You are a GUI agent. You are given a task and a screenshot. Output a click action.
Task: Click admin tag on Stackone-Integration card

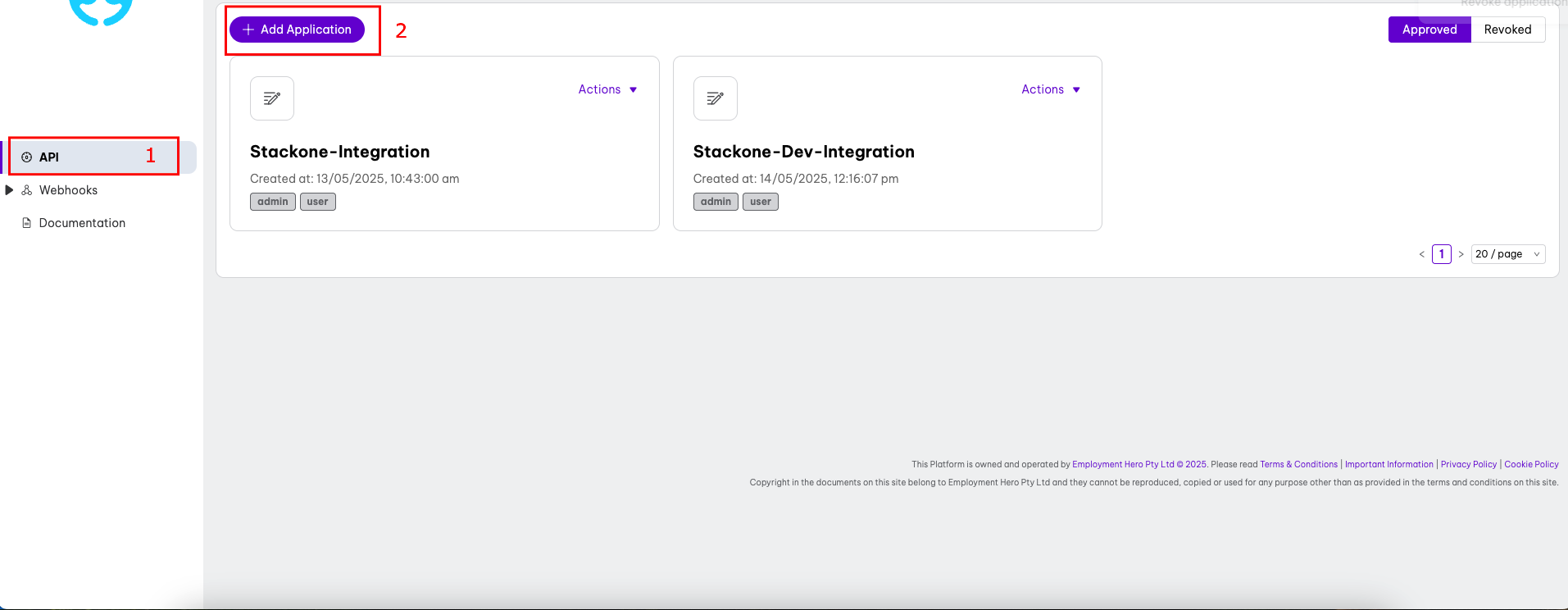coord(273,202)
